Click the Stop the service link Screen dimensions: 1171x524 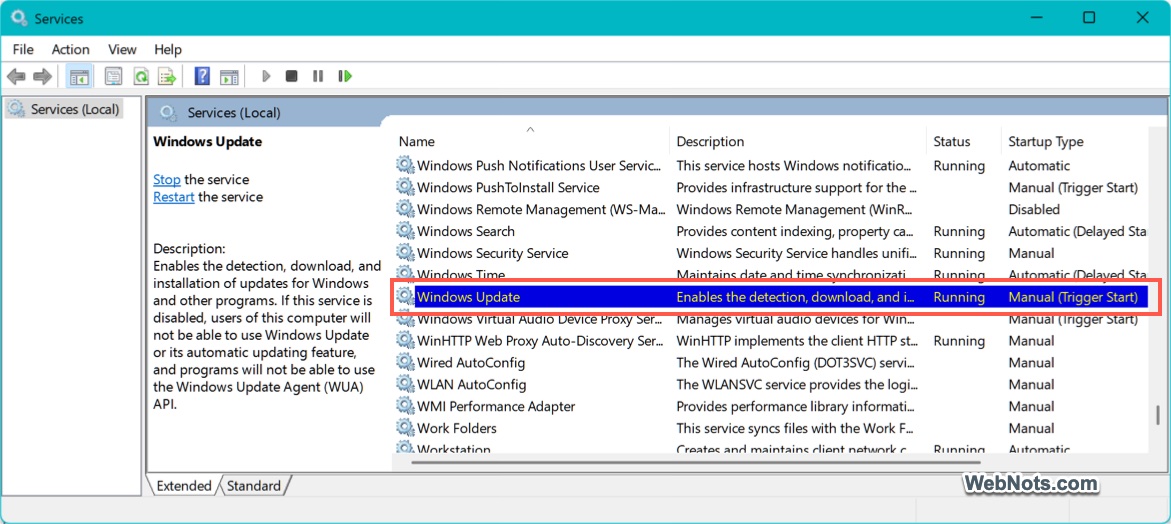167,180
